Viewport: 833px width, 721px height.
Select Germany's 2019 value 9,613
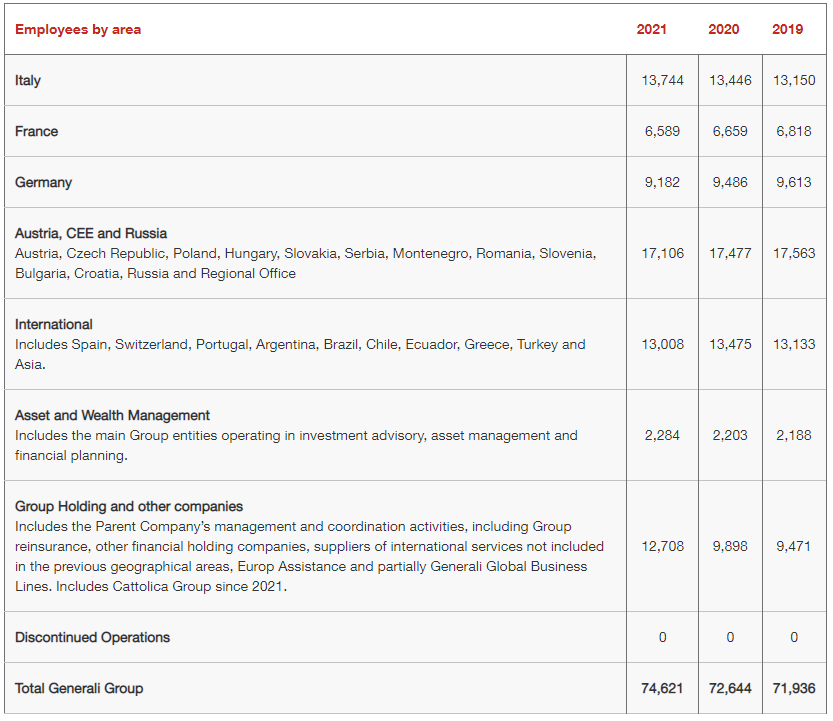point(794,182)
